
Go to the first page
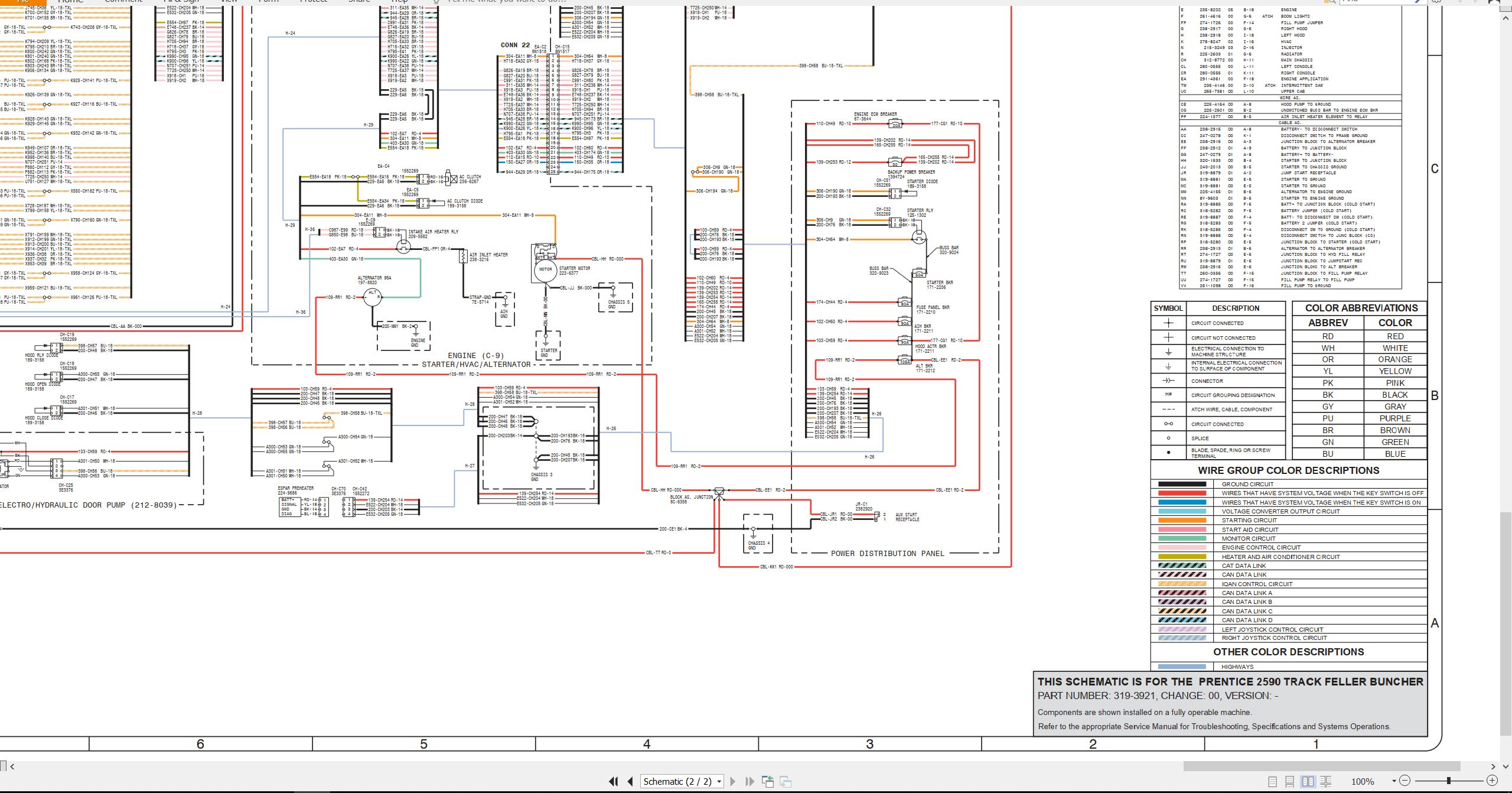(x=614, y=781)
